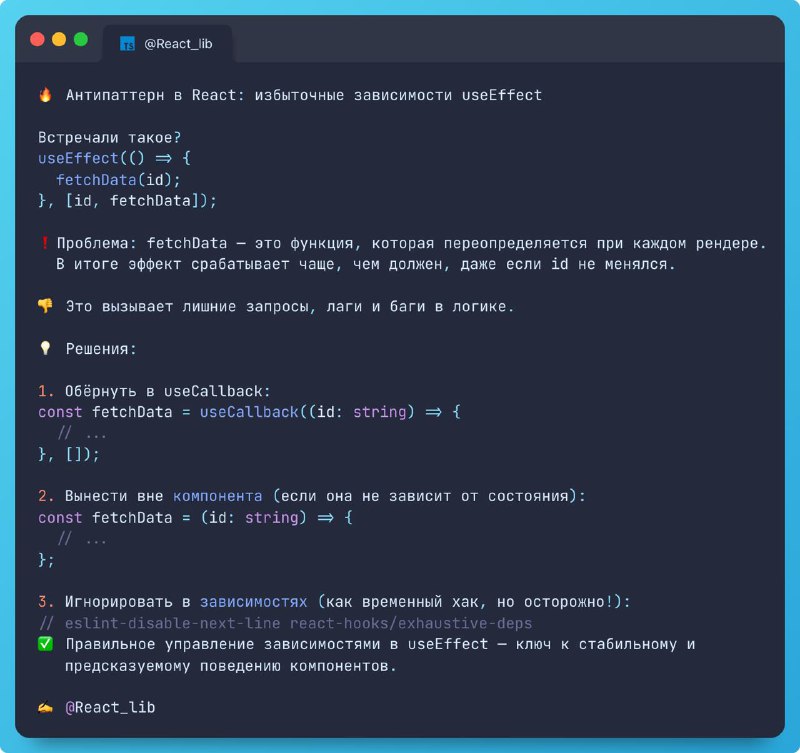
Task: Select the @React_lib tab
Action: click(x=167, y=44)
